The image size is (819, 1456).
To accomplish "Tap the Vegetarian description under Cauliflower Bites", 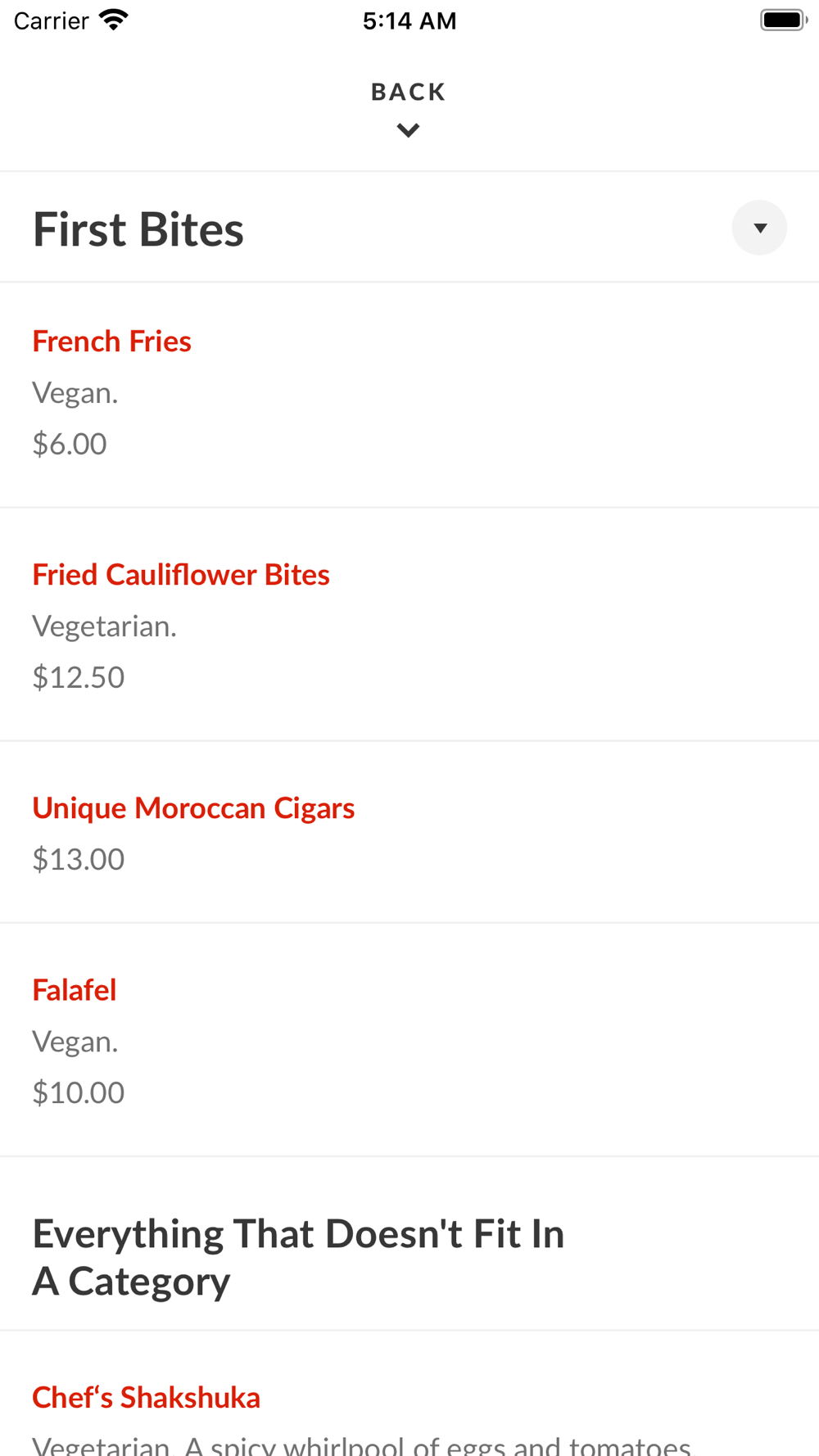I will 105,626.
